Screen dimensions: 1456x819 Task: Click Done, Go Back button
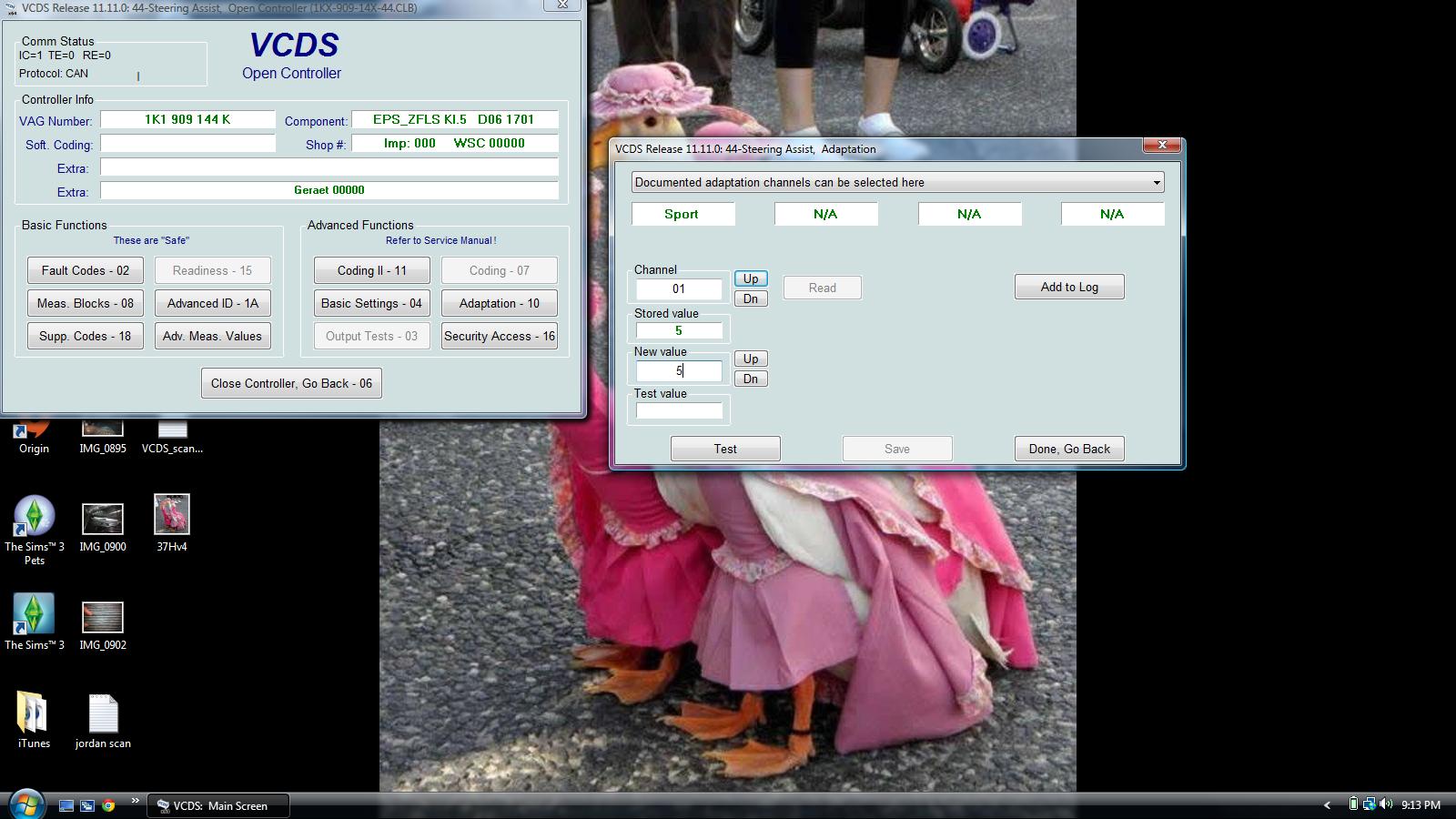pyautogui.click(x=1069, y=449)
